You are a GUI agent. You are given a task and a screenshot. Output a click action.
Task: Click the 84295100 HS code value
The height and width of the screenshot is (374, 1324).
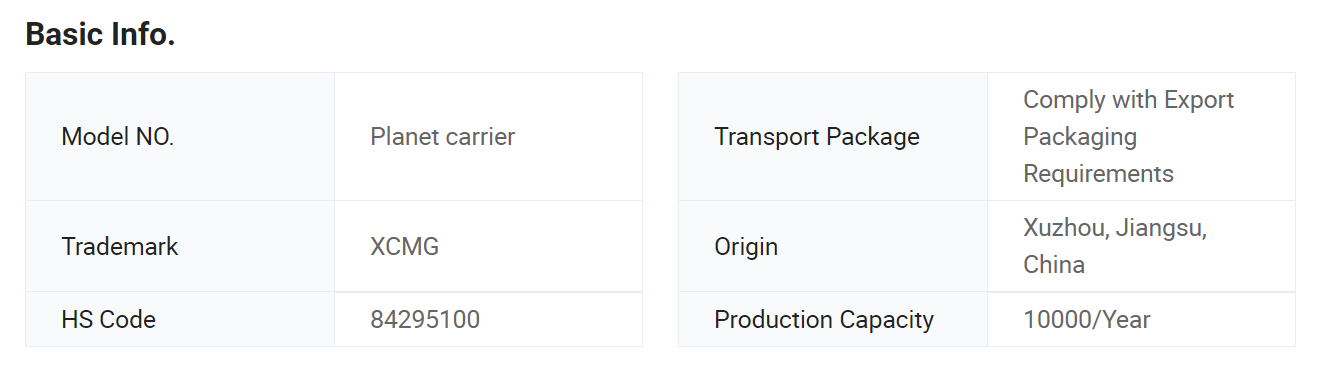[x=425, y=320]
